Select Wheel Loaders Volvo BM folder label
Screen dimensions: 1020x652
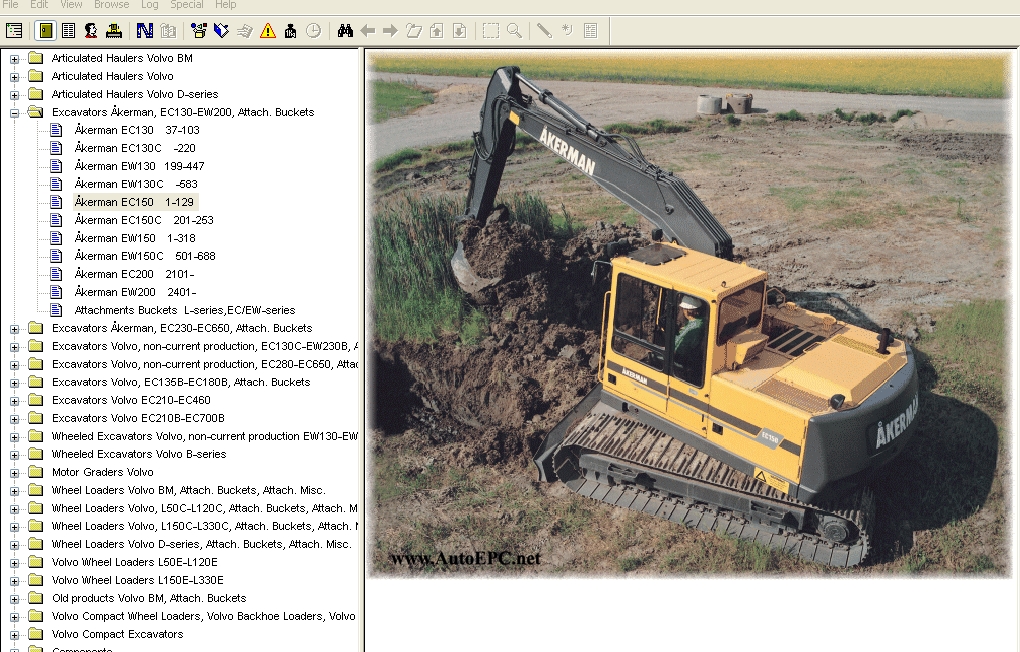[189, 491]
